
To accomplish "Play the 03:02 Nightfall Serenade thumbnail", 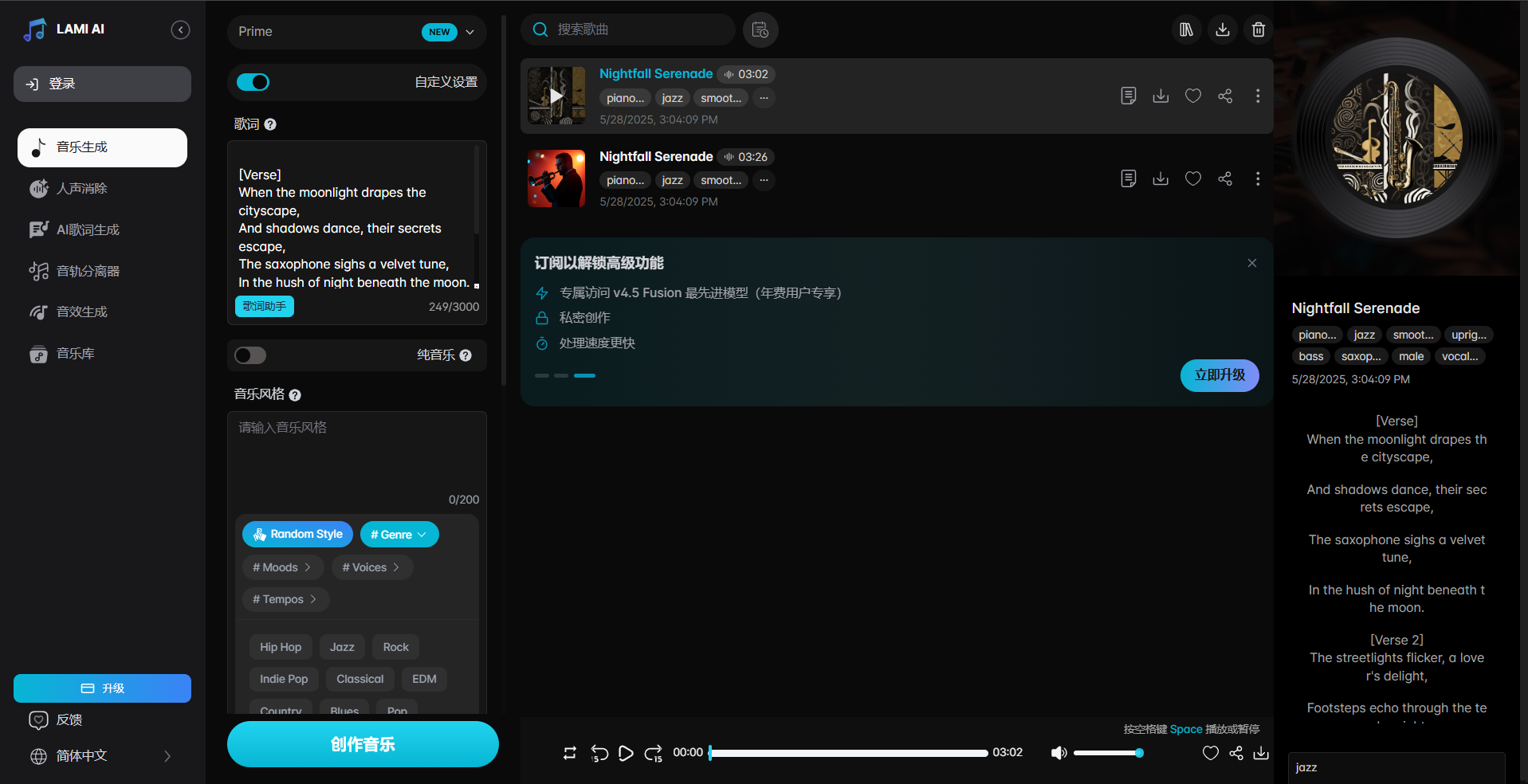I will pos(556,96).
